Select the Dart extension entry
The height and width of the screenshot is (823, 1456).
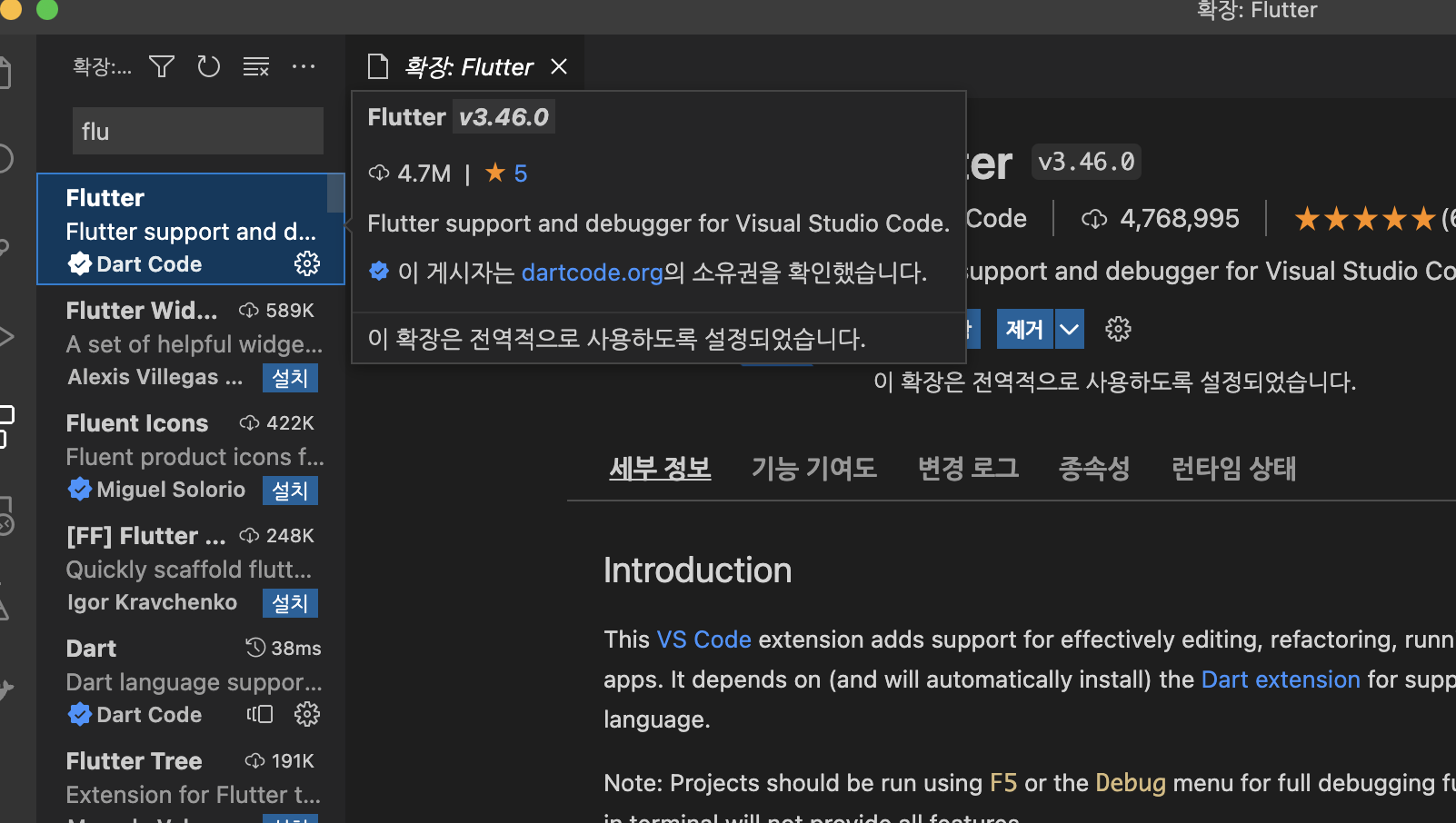pyautogui.click(x=191, y=681)
